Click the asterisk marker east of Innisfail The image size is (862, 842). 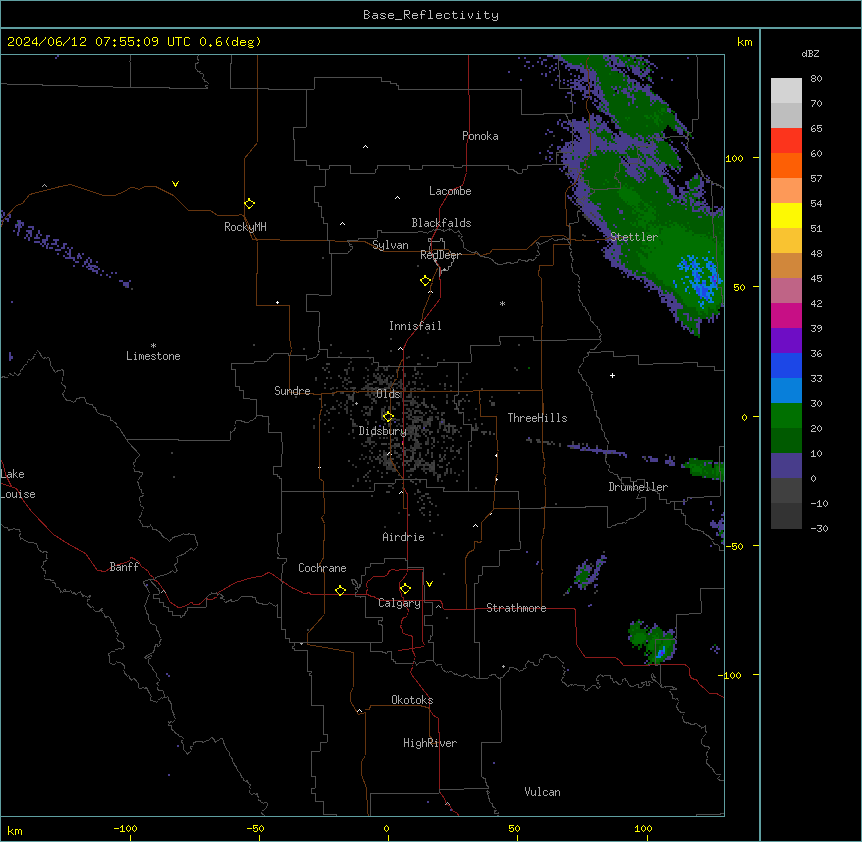[502, 303]
